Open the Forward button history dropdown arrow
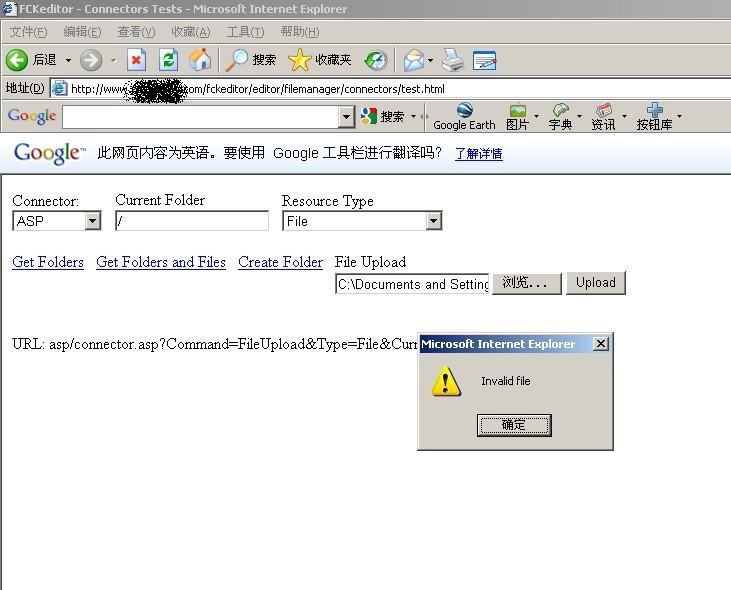The image size is (731, 590). [x=113, y=60]
